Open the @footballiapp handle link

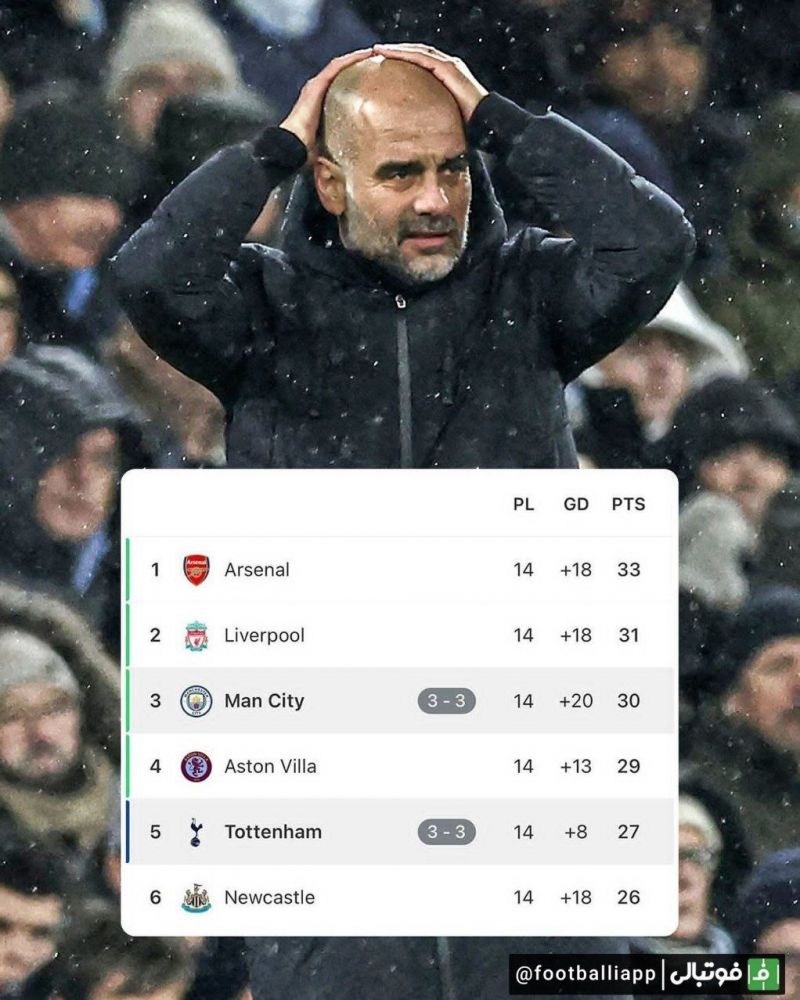(x=586, y=974)
